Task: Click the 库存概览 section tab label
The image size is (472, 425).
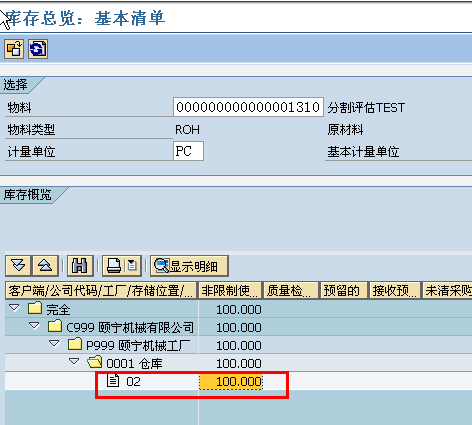Action: [27, 195]
